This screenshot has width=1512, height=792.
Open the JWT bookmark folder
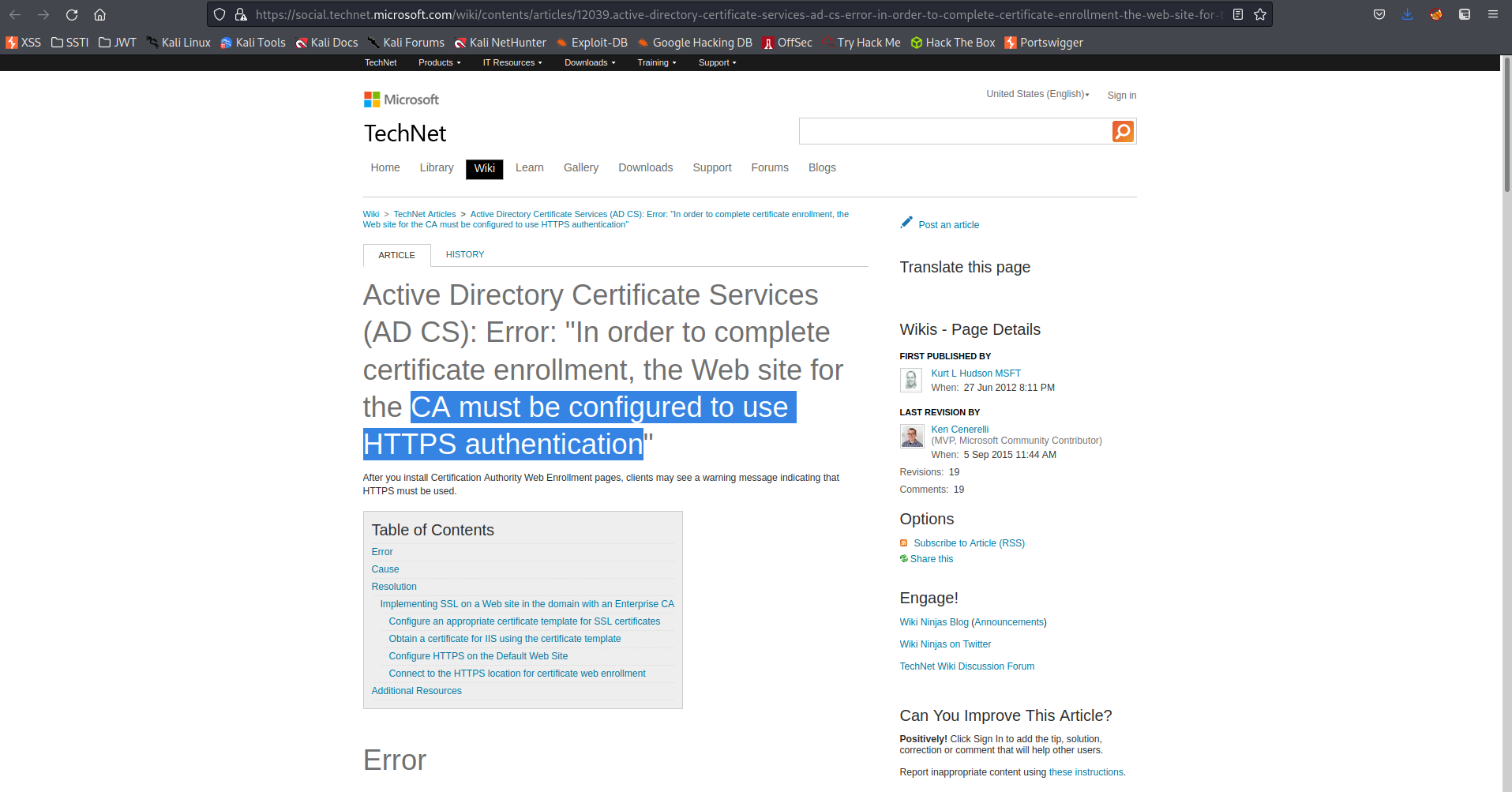tap(118, 43)
